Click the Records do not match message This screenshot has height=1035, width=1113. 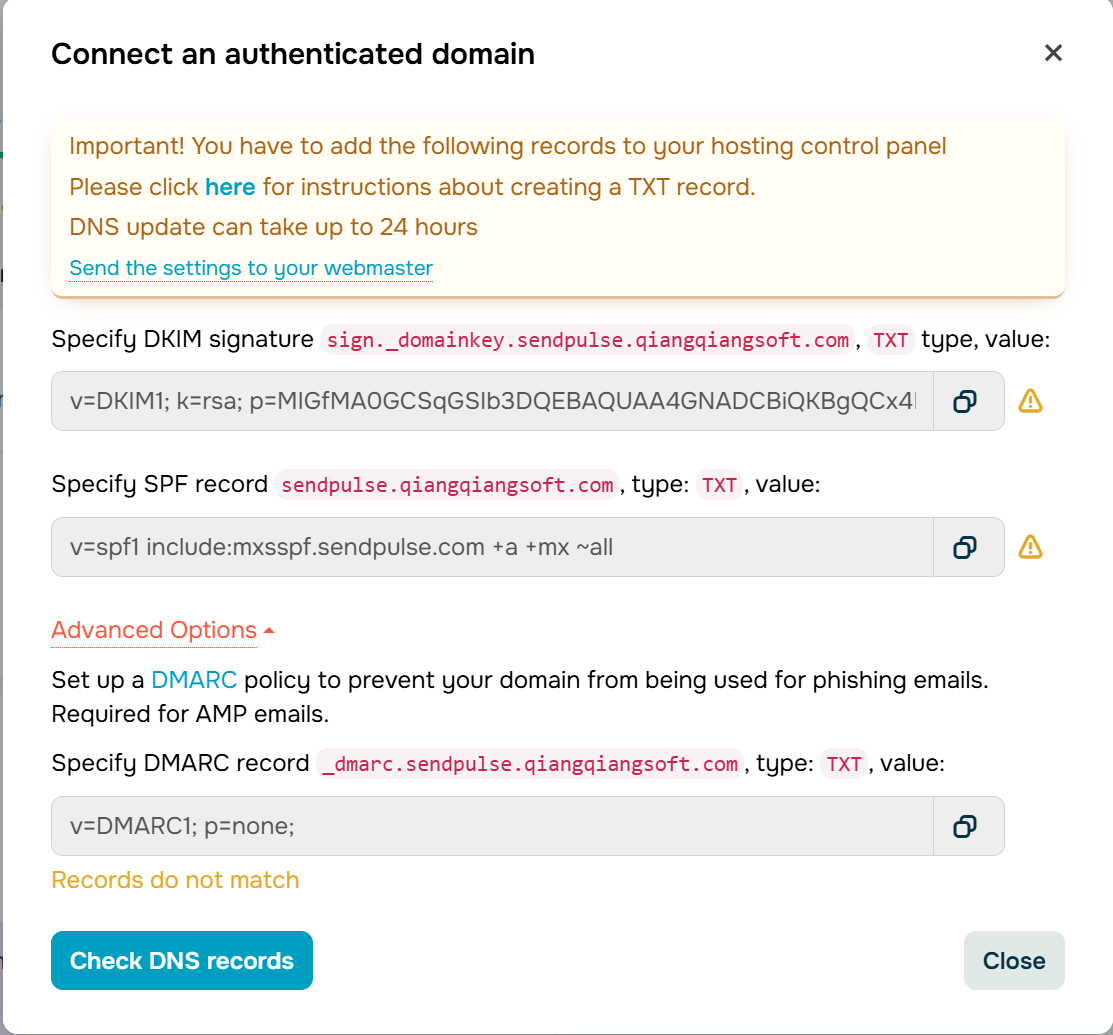pos(175,880)
